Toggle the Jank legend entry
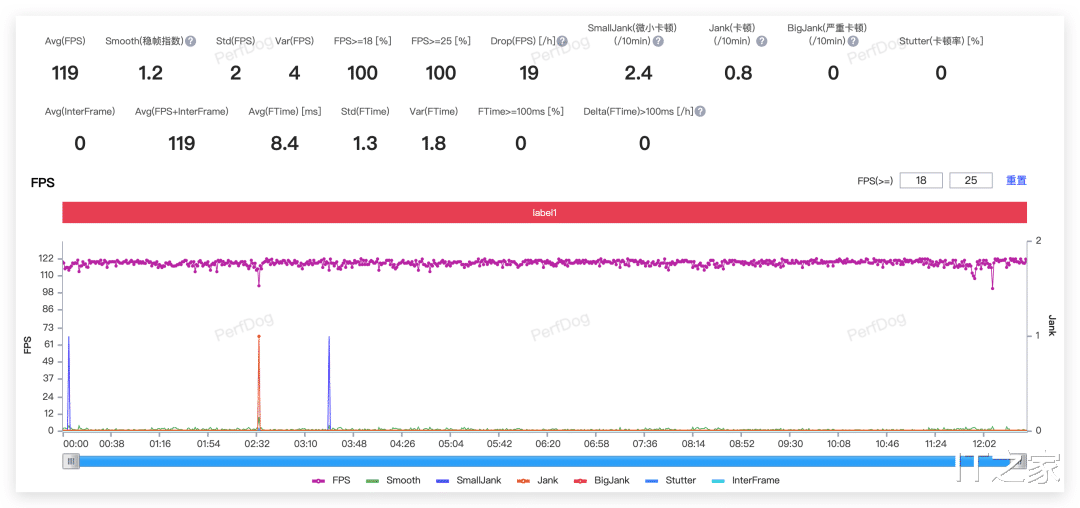The height and width of the screenshot is (508, 1080). 537,480
